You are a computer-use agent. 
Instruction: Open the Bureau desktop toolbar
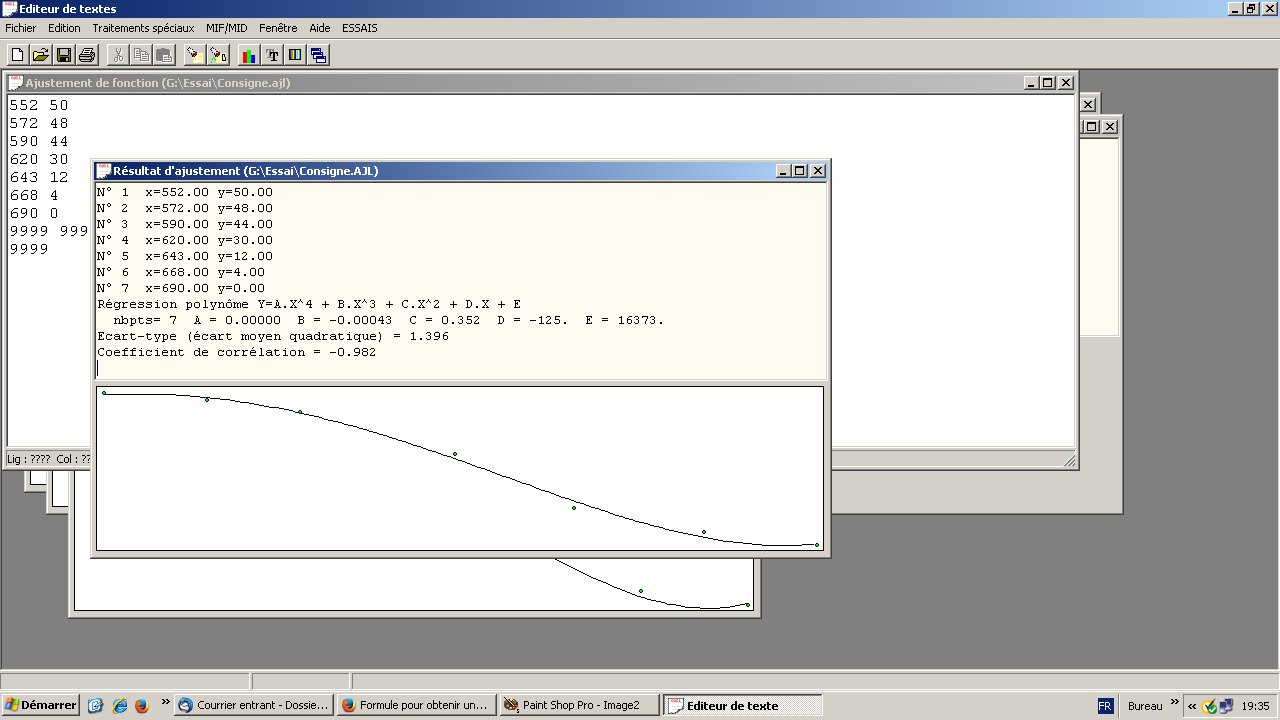click(1145, 706)
